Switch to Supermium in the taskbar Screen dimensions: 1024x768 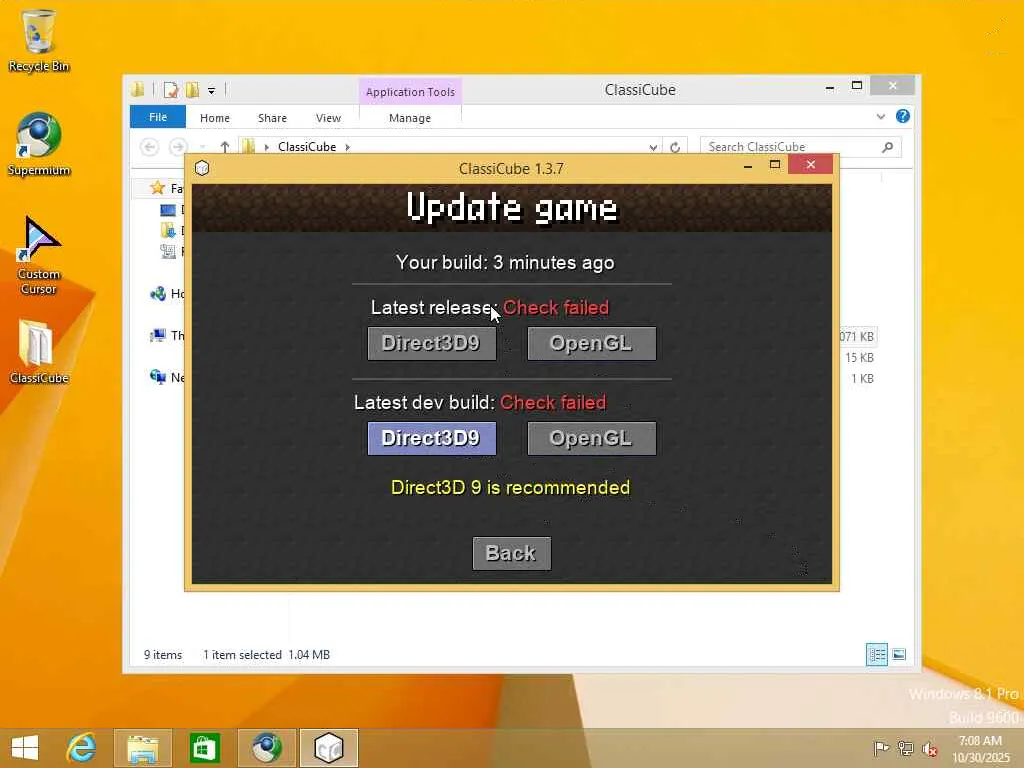click(x=266, y=748)
